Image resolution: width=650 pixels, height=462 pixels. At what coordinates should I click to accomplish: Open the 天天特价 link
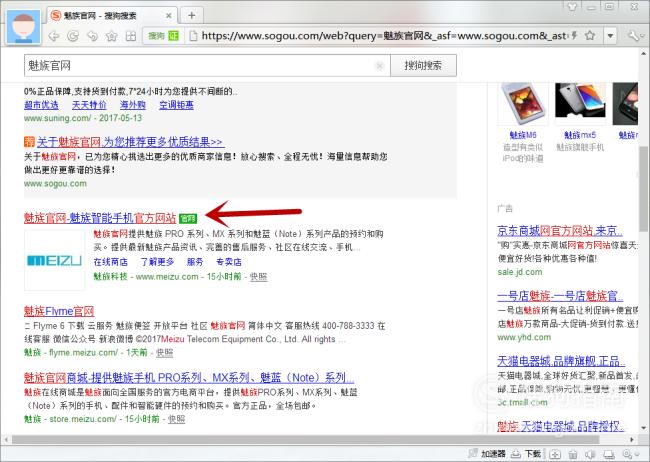click(89, 105)
